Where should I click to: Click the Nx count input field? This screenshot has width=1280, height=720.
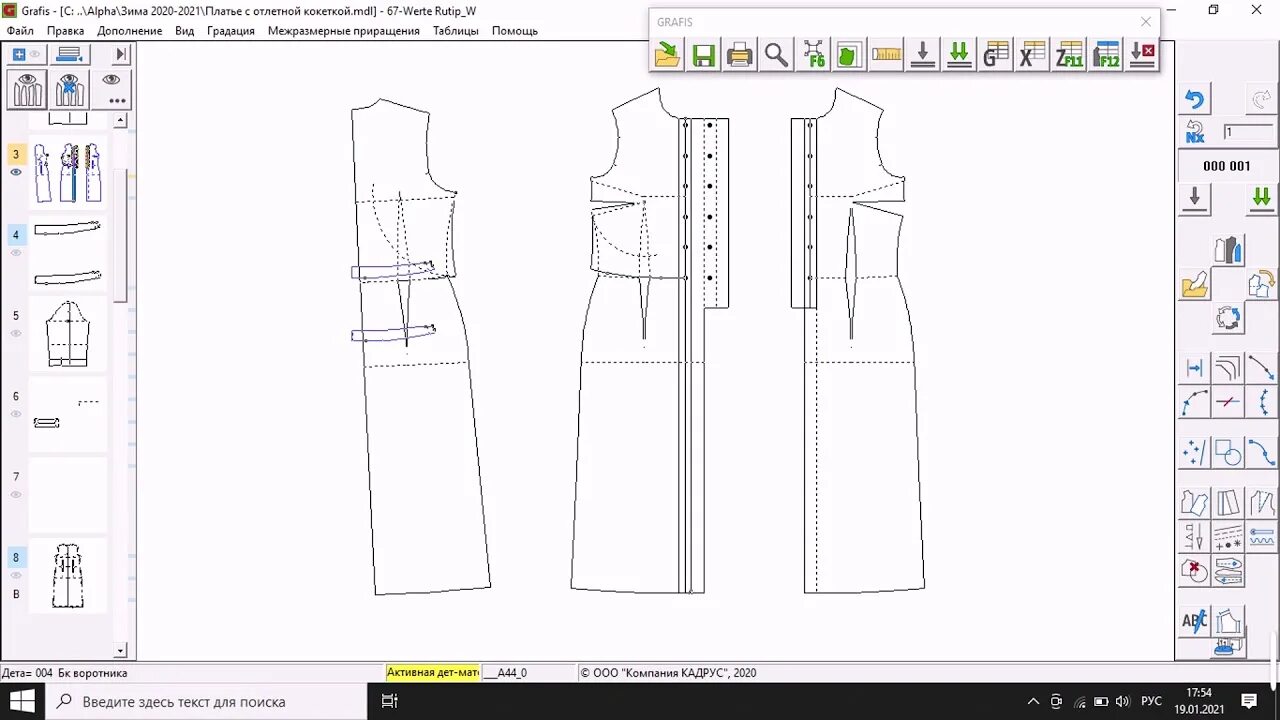(x=1247, y=132)
